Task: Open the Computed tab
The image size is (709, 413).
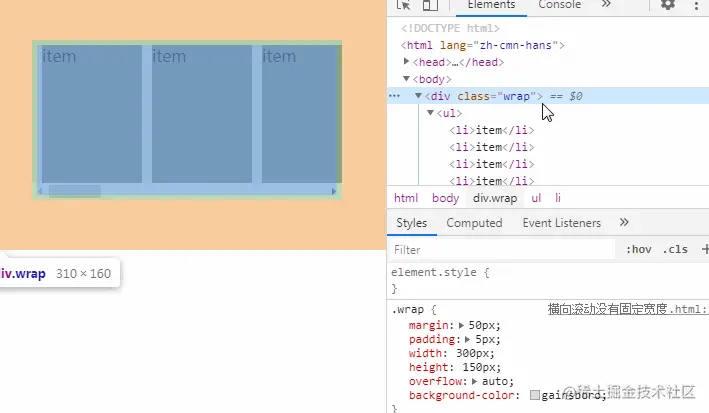Action: tap(474, 223)
